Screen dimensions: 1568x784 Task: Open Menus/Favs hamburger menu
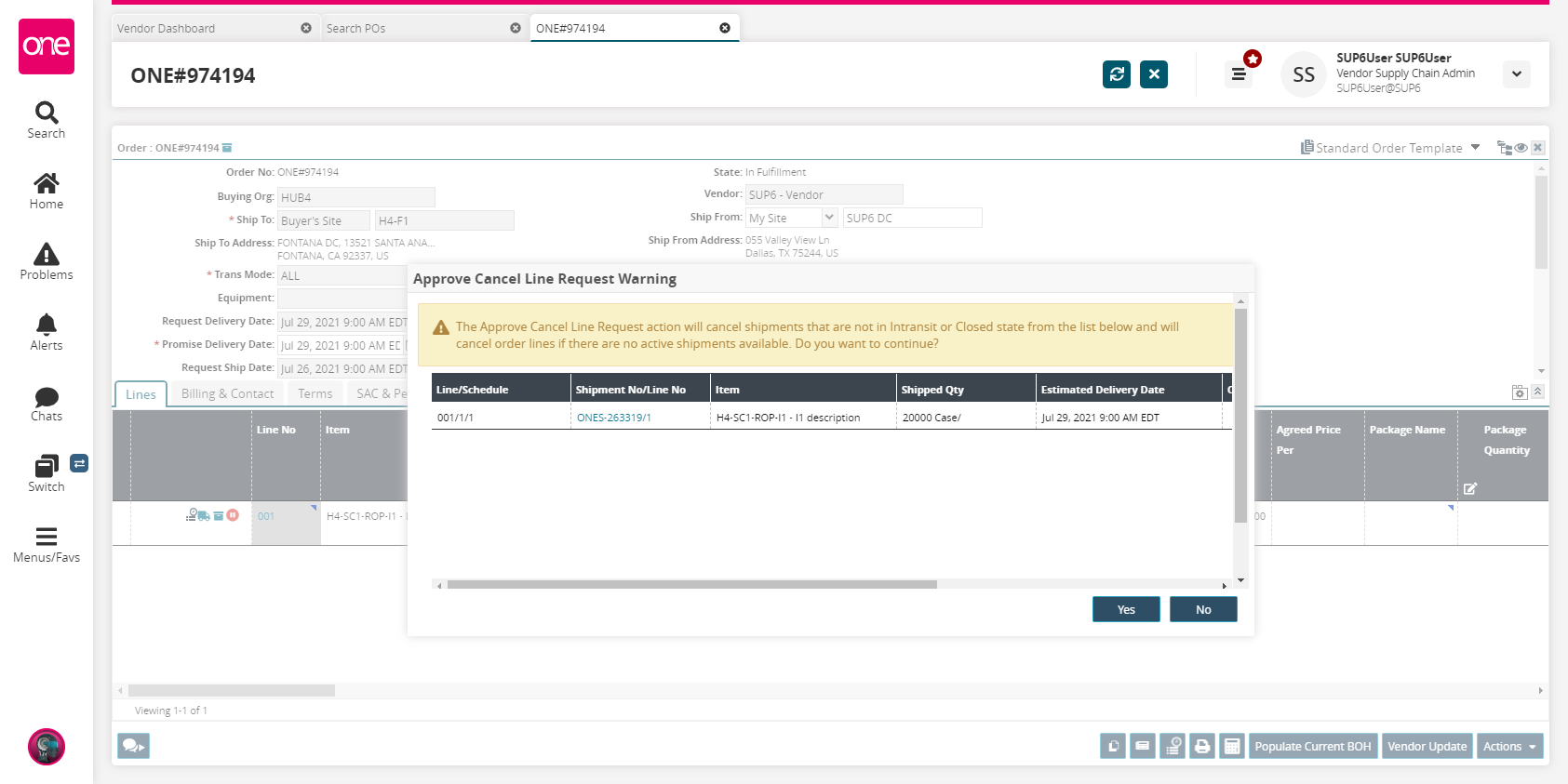pyautogui.click(x=47, y=545)
